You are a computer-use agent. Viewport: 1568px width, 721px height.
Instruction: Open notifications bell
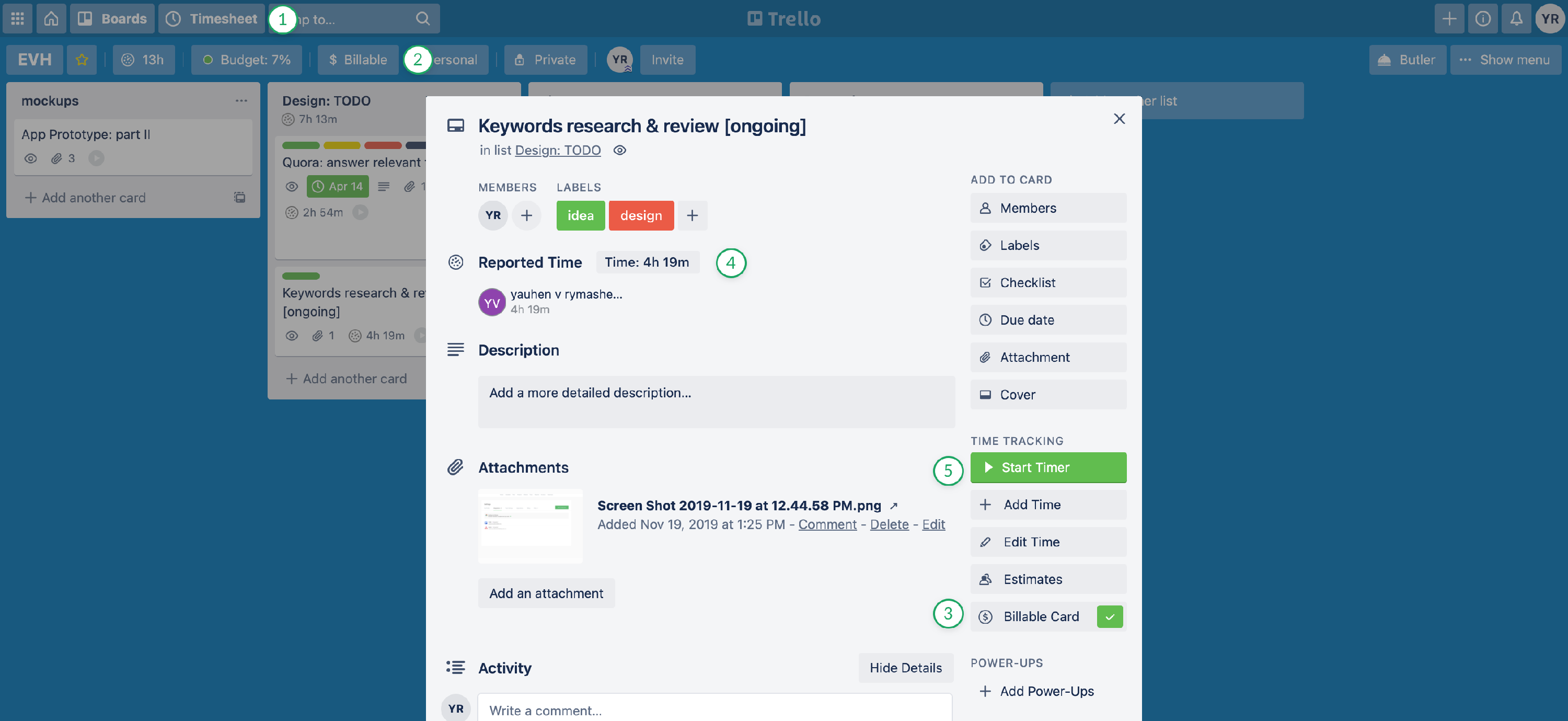pos(1516,18)
